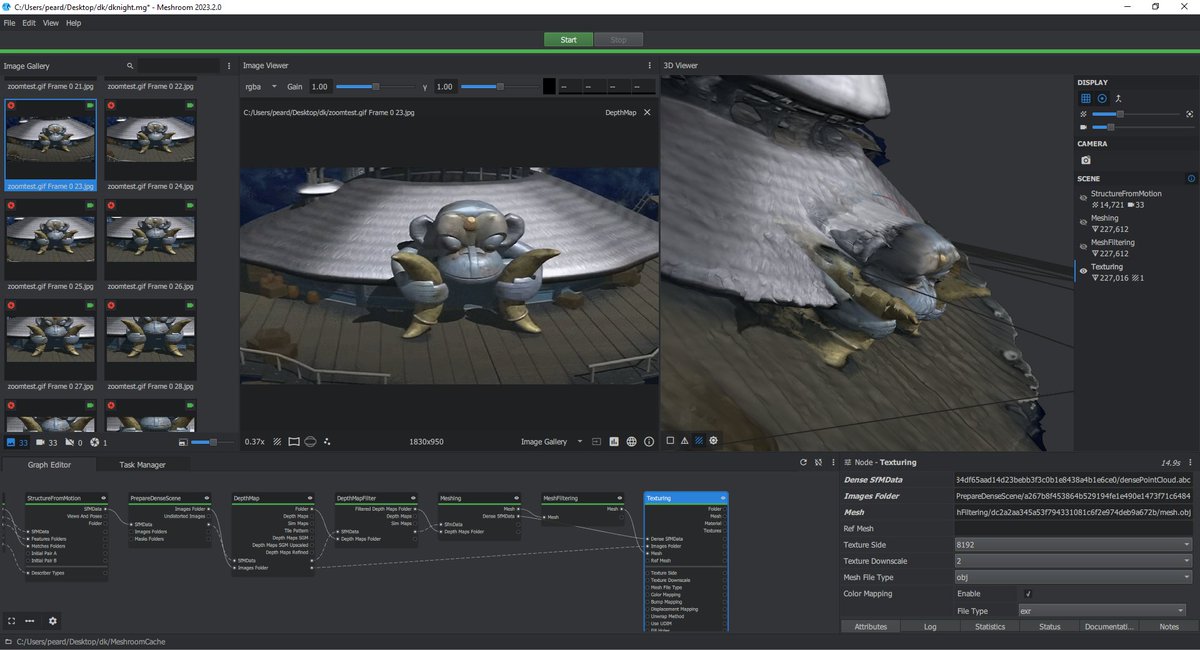Image resolution: width=1200 pixels, height=650 pixels.
Task: Click the fit graph view icon
Action: click(11, 621)
